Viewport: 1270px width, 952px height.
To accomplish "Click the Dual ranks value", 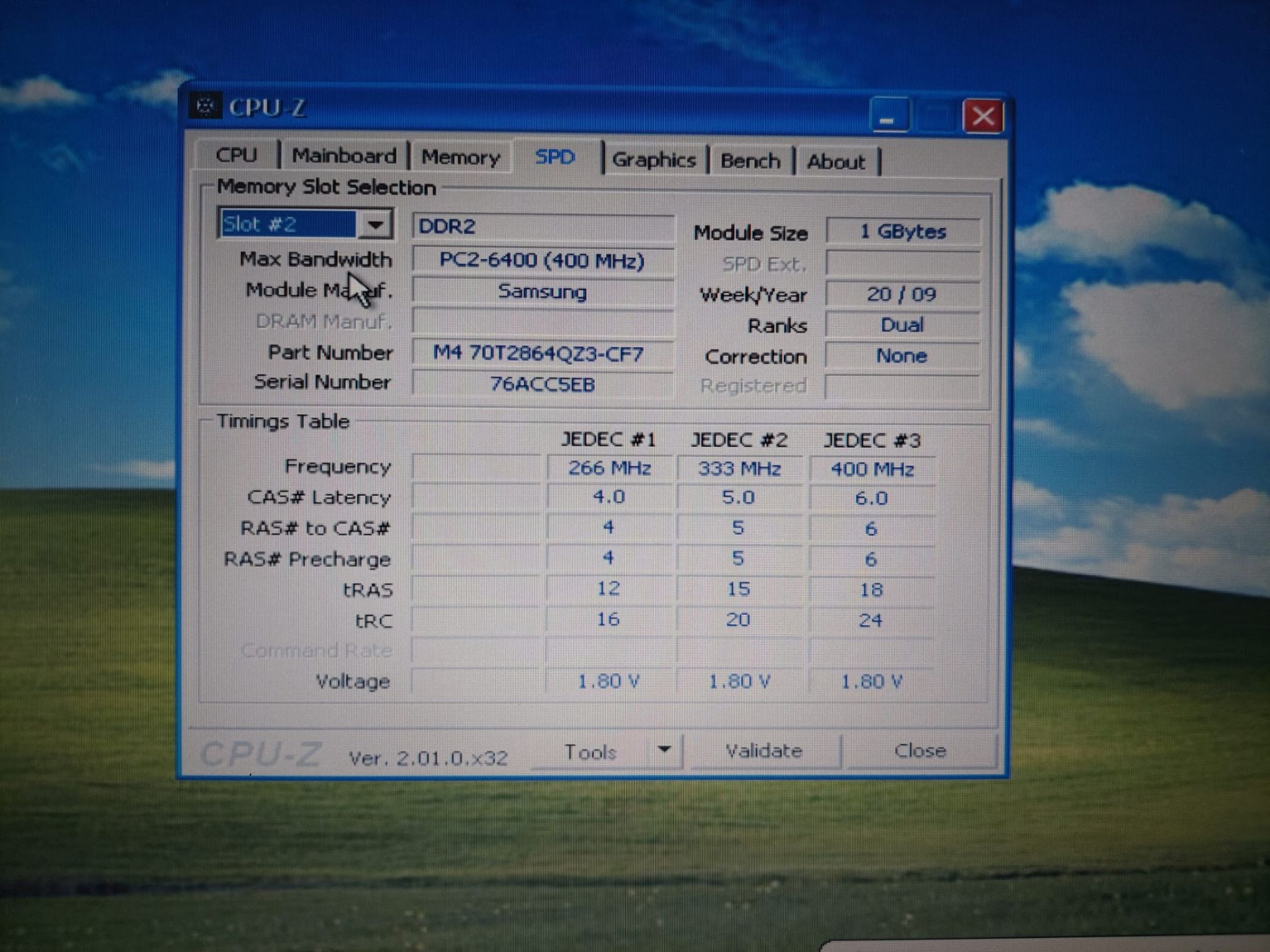I will pos(903,325).
